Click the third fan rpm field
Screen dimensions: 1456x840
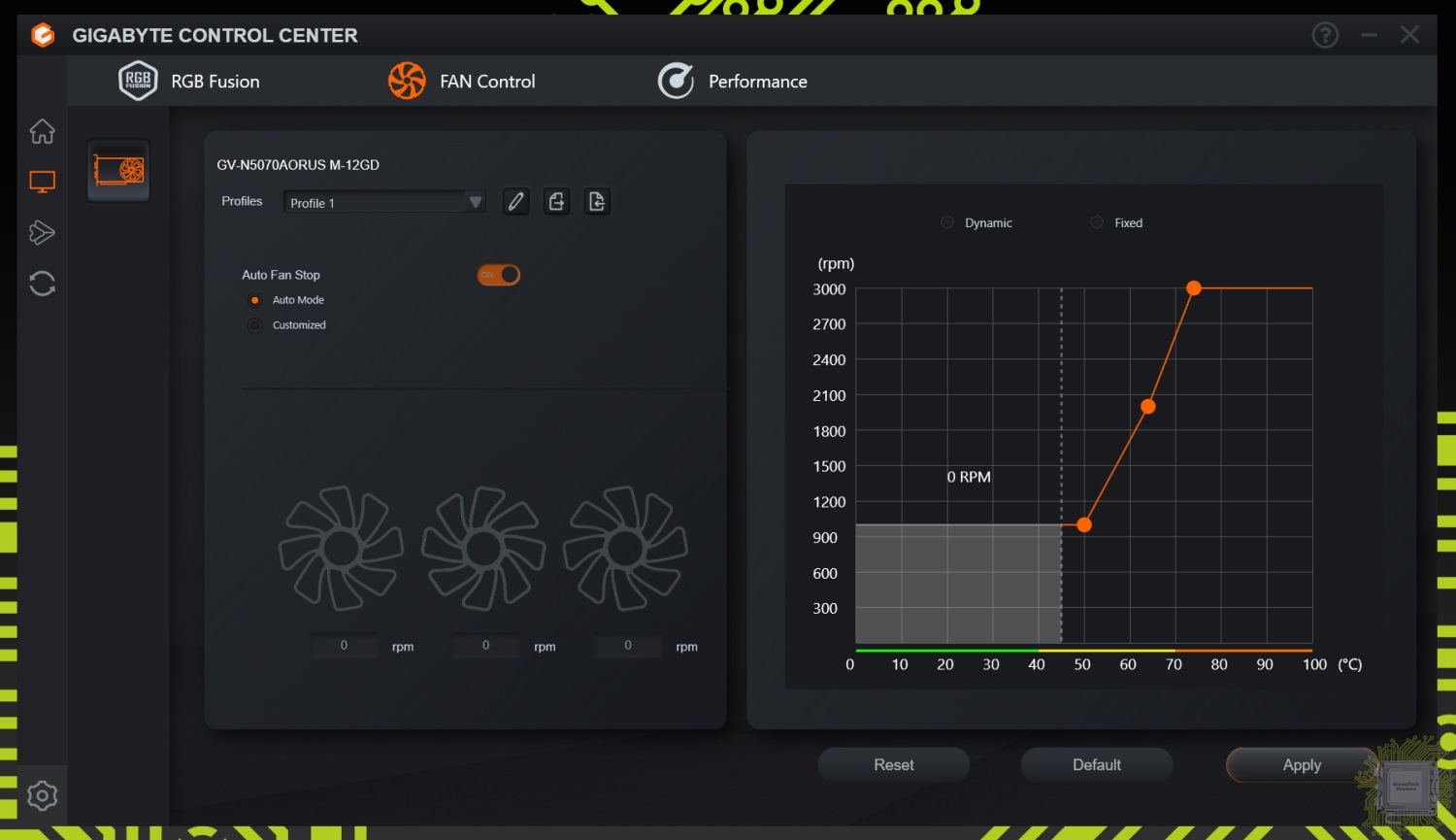pos(628,646)
